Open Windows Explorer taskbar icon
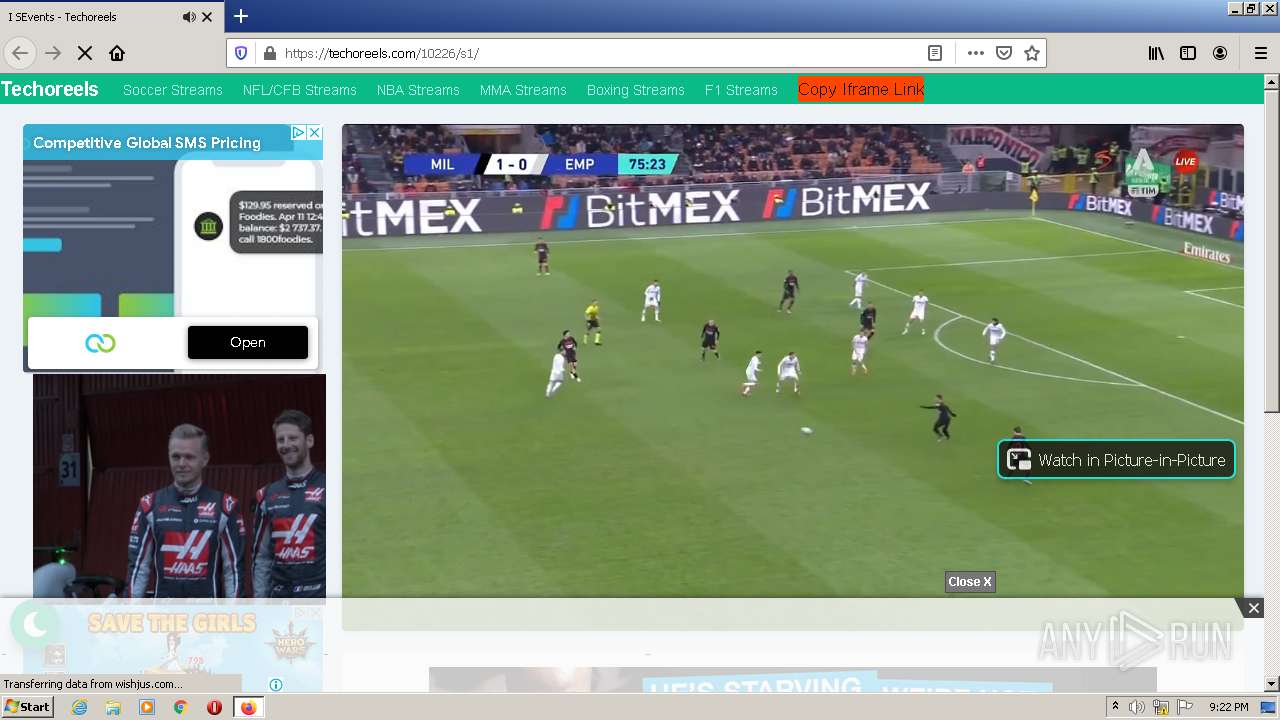The width and height of the screenshot is (1280, 720). [113, 707]
